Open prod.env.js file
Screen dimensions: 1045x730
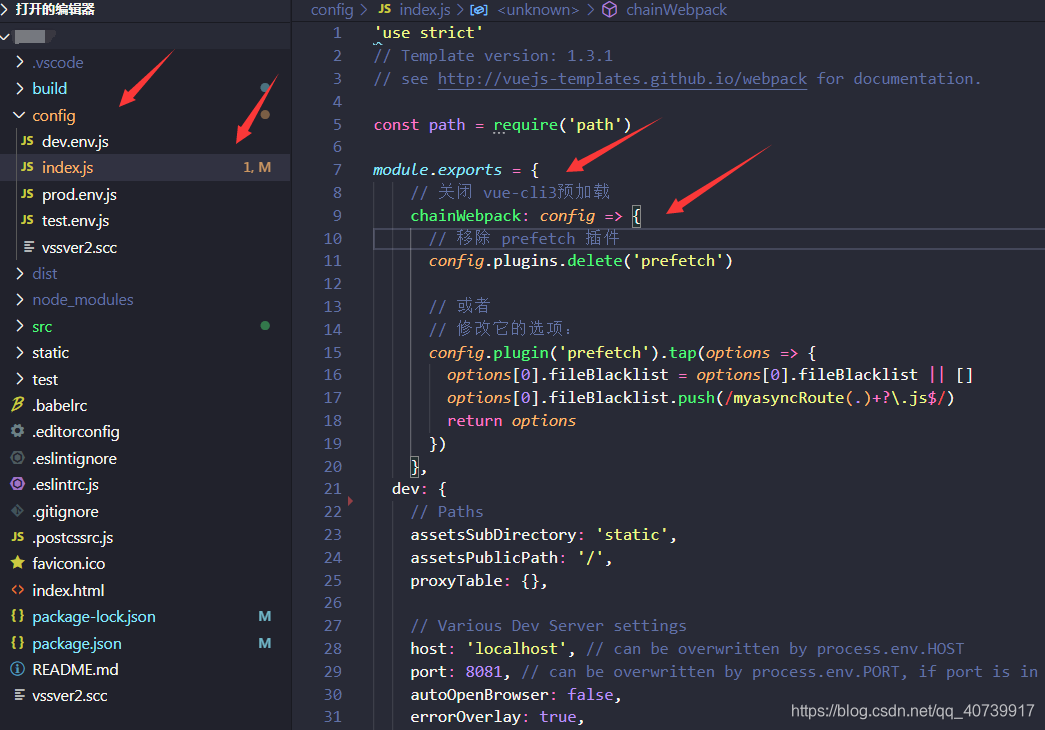click(79, 195)
